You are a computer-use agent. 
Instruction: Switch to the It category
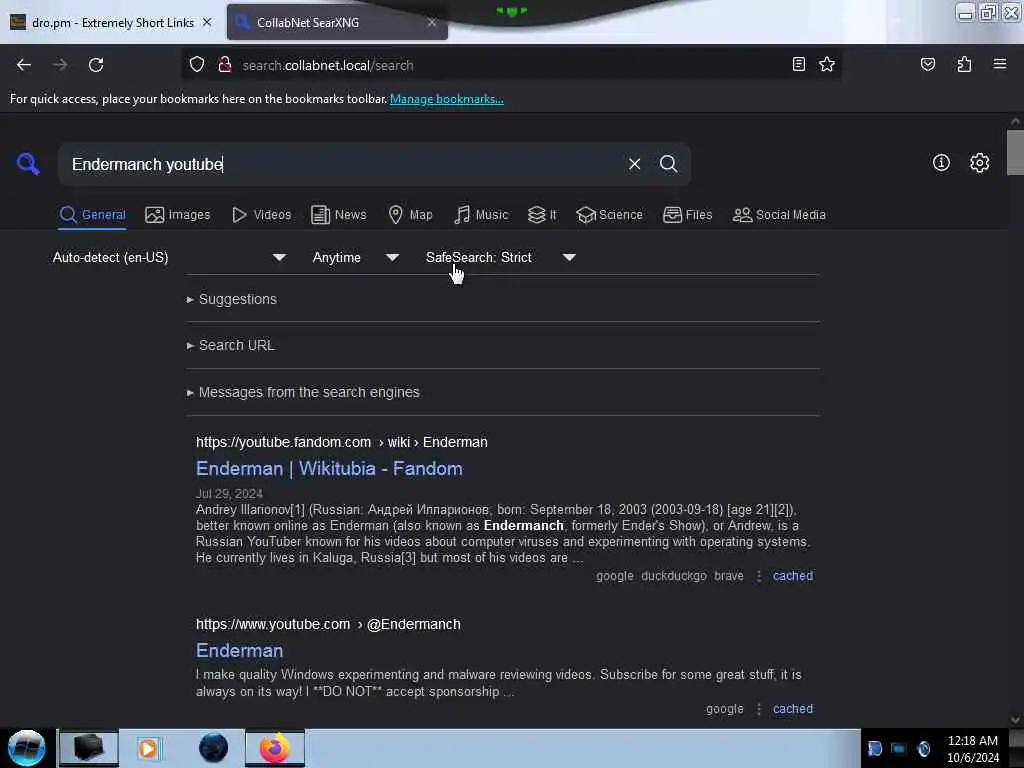coord(542,215)
